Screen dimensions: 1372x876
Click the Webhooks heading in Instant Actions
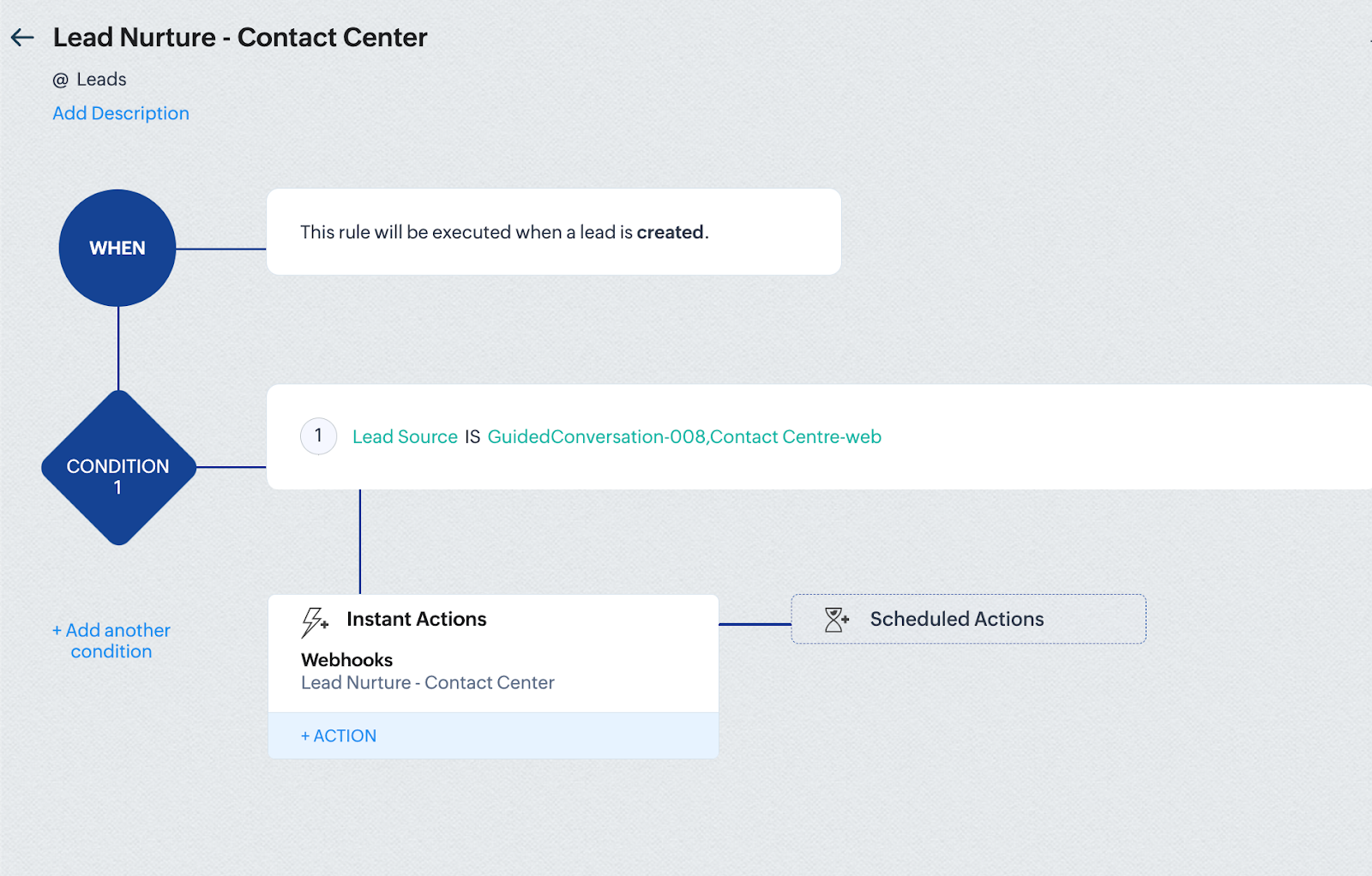click(x=346, y=660)
